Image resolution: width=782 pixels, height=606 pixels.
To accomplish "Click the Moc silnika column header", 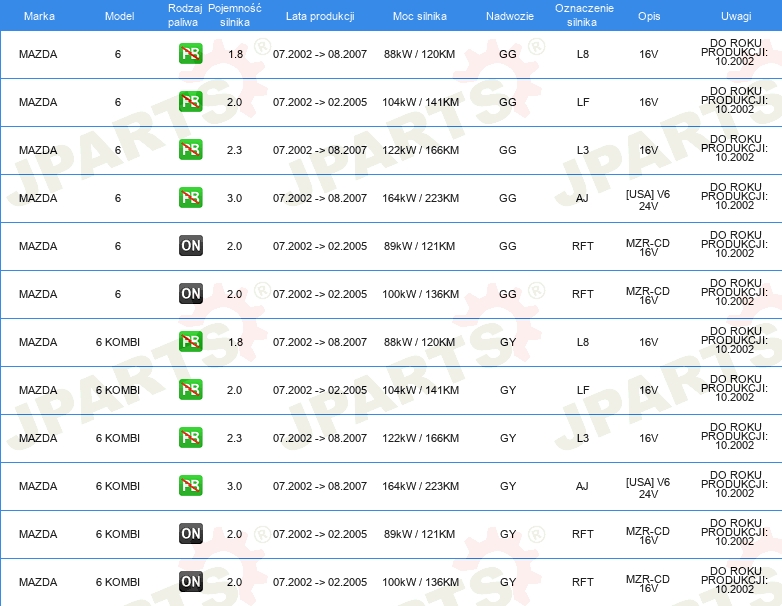I will [419, 16].
